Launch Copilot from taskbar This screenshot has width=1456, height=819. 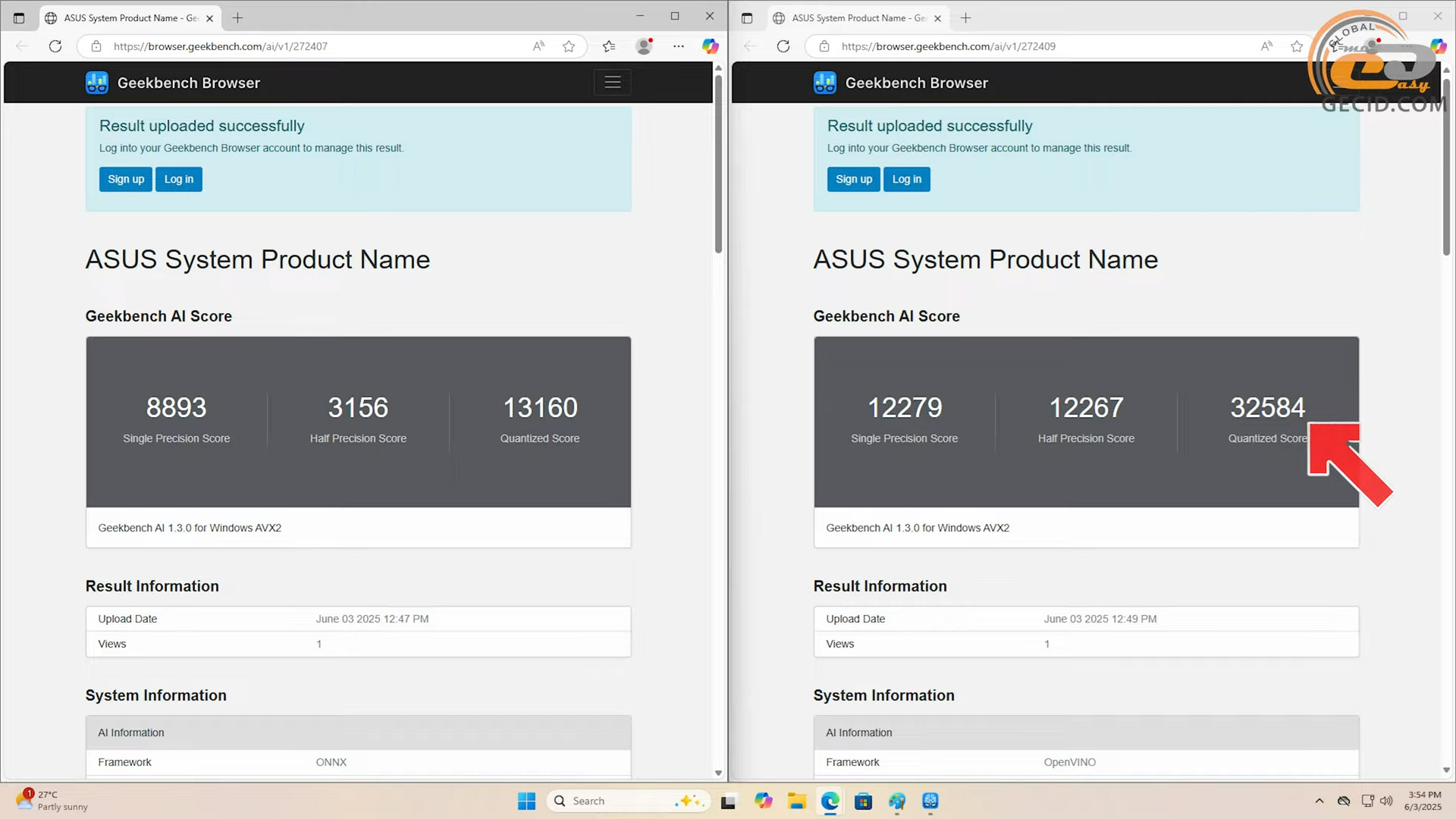coord(763,801)
